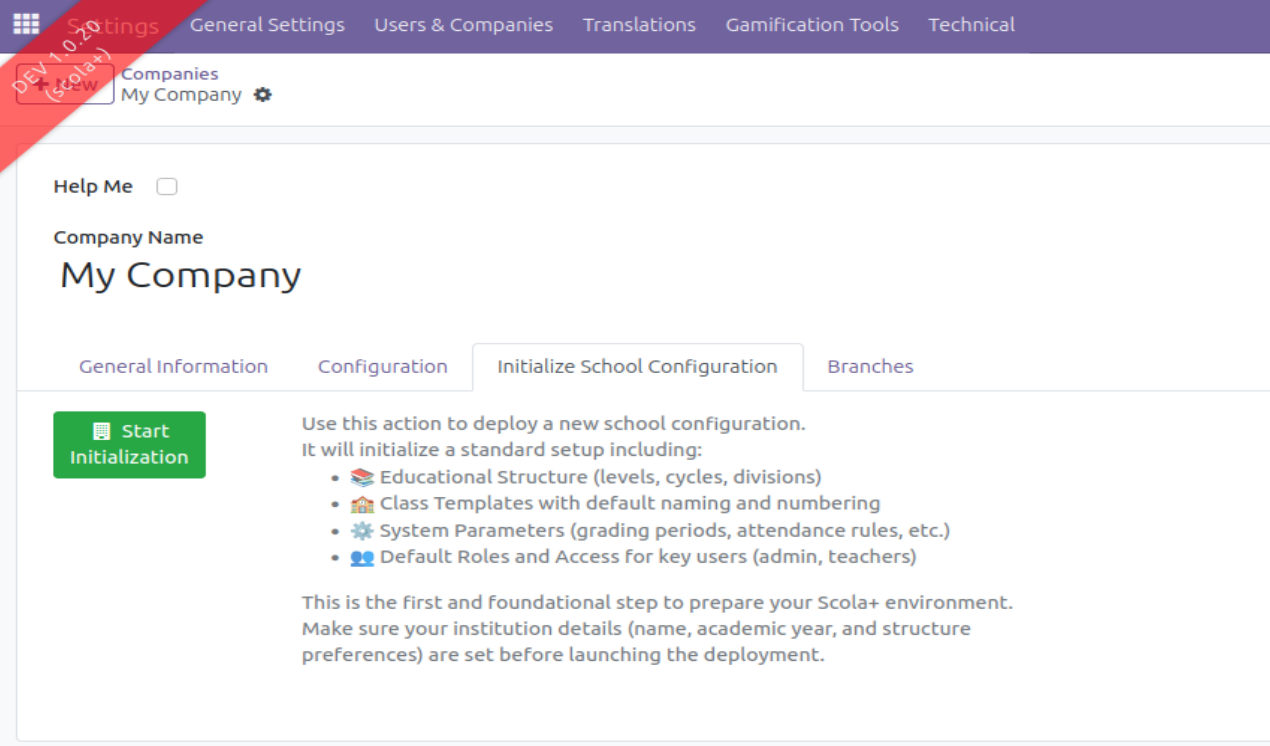1270x746 pixels.
Task: Open the apps grid home menu
Action: pos(26,24)
